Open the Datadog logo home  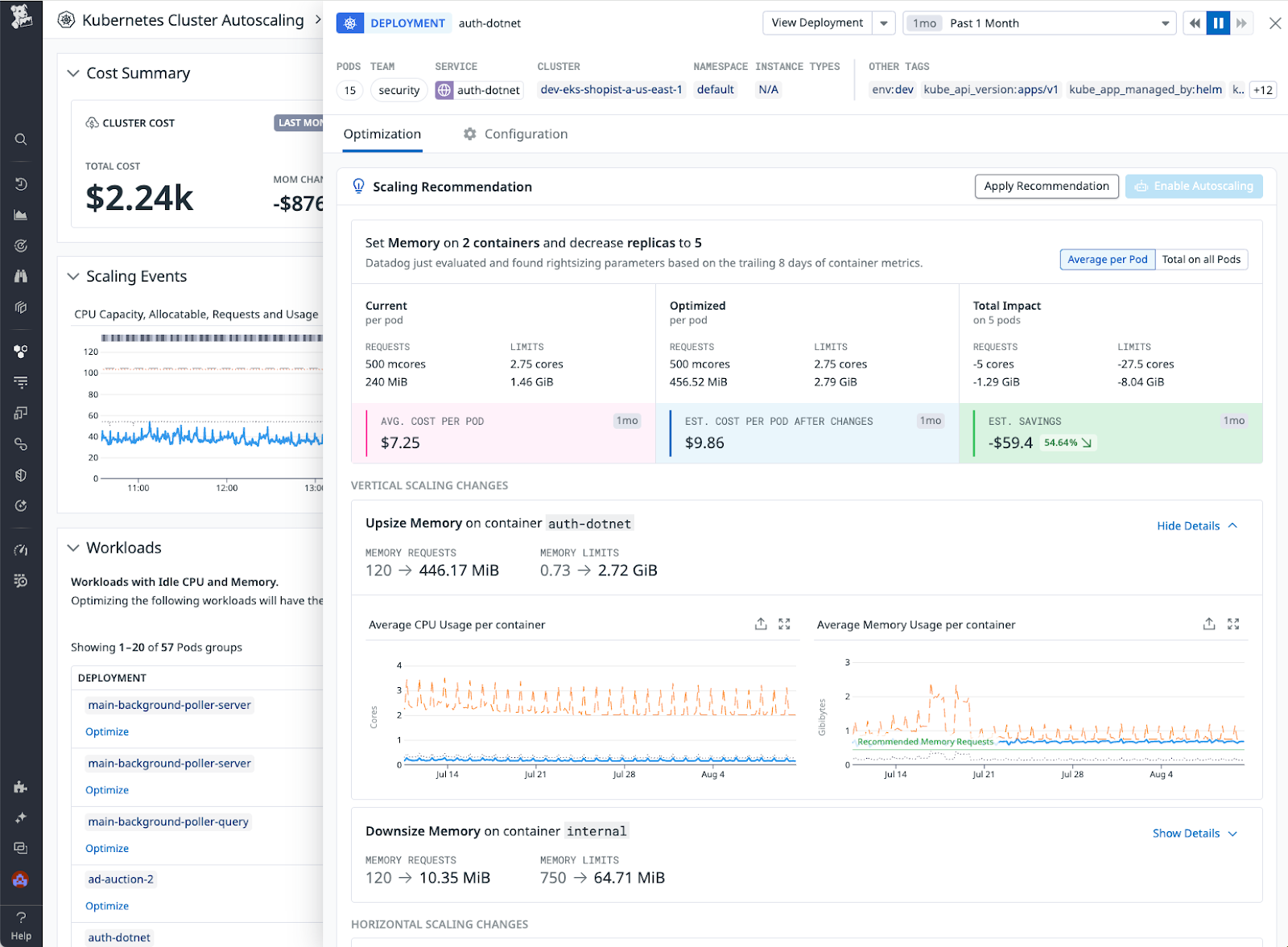(21, 16)
